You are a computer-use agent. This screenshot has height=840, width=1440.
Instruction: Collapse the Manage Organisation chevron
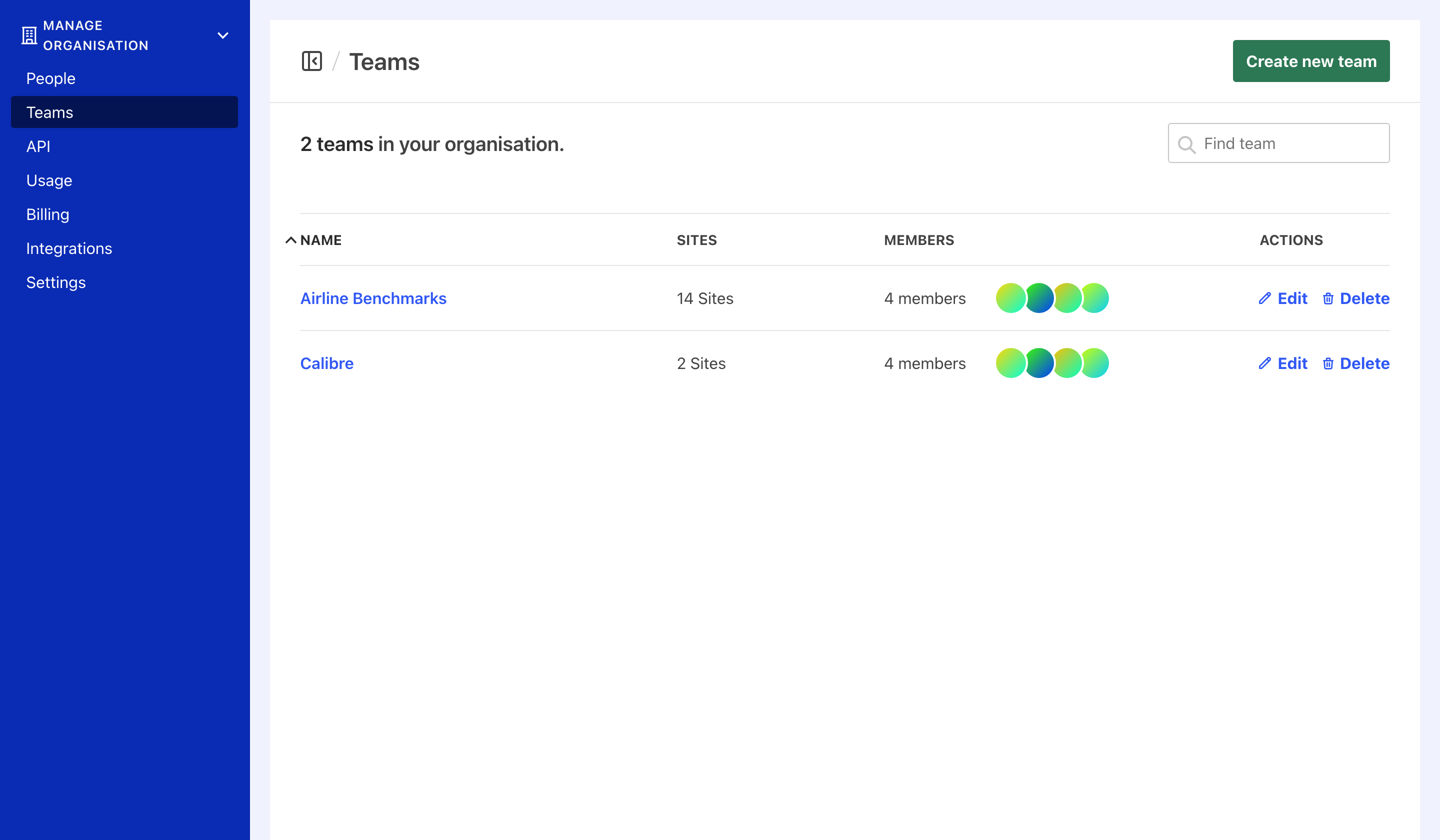coord(223,35)
